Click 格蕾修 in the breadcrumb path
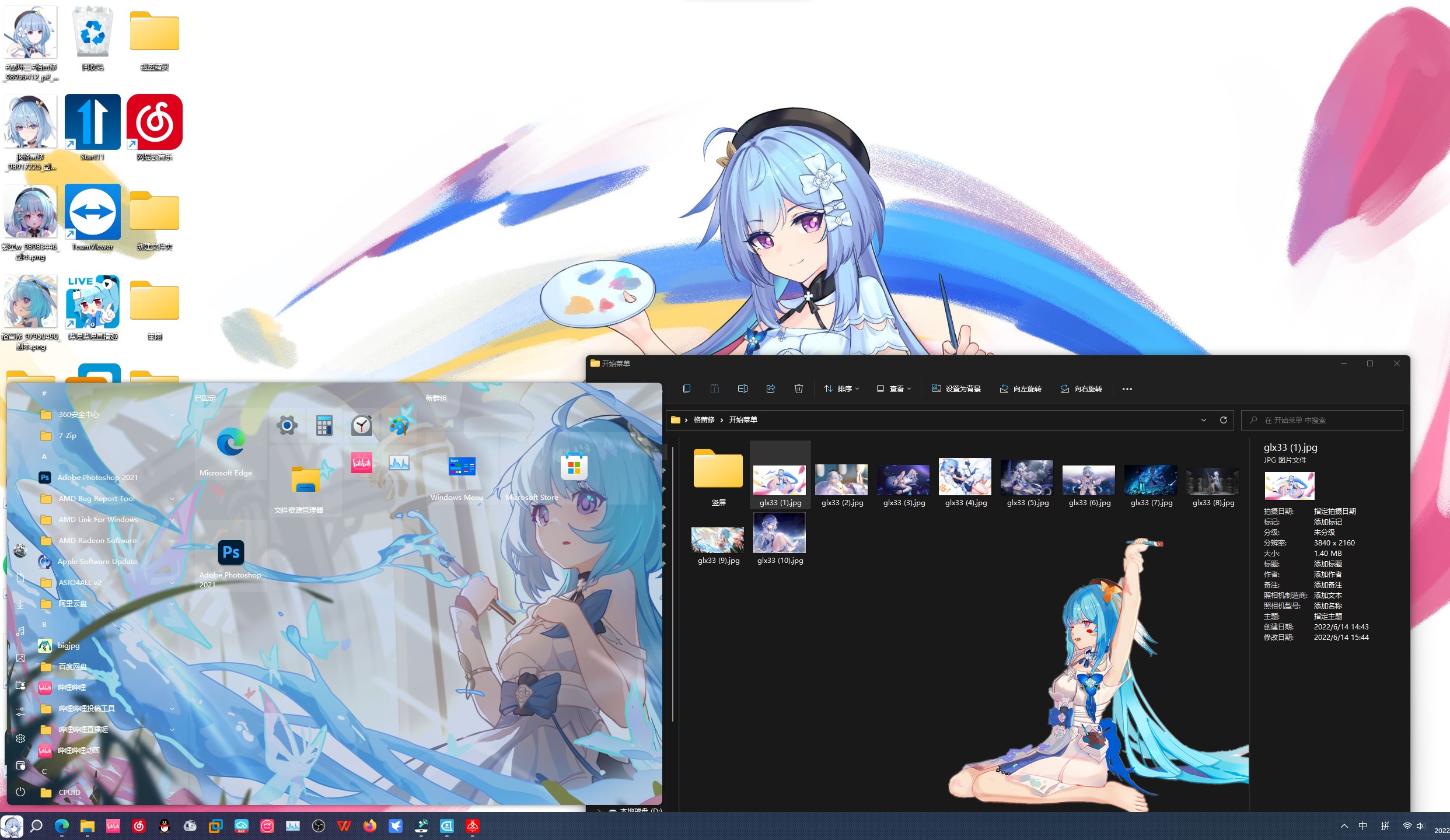This screenshot has width=1450, height=840. point(704,420)
